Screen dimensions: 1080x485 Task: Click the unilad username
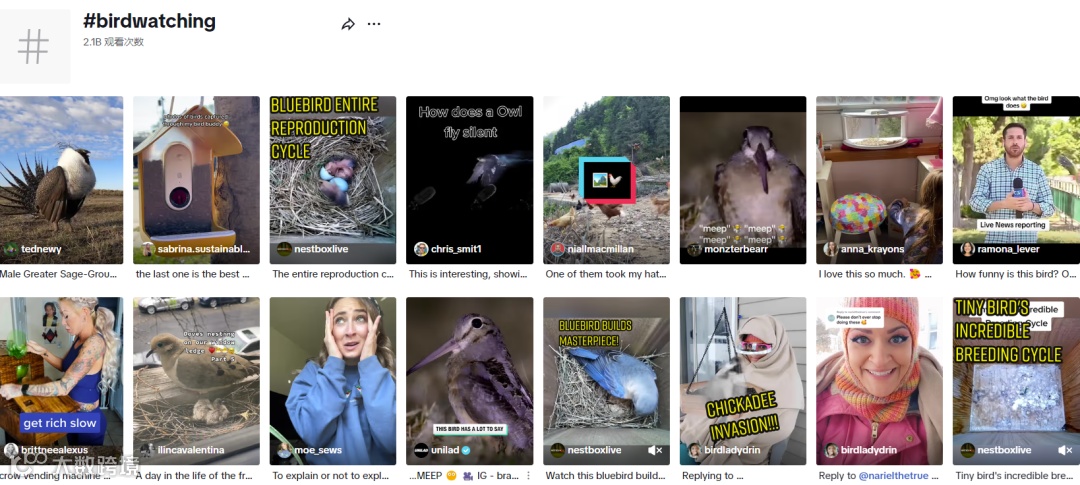[x=444, y=451]
